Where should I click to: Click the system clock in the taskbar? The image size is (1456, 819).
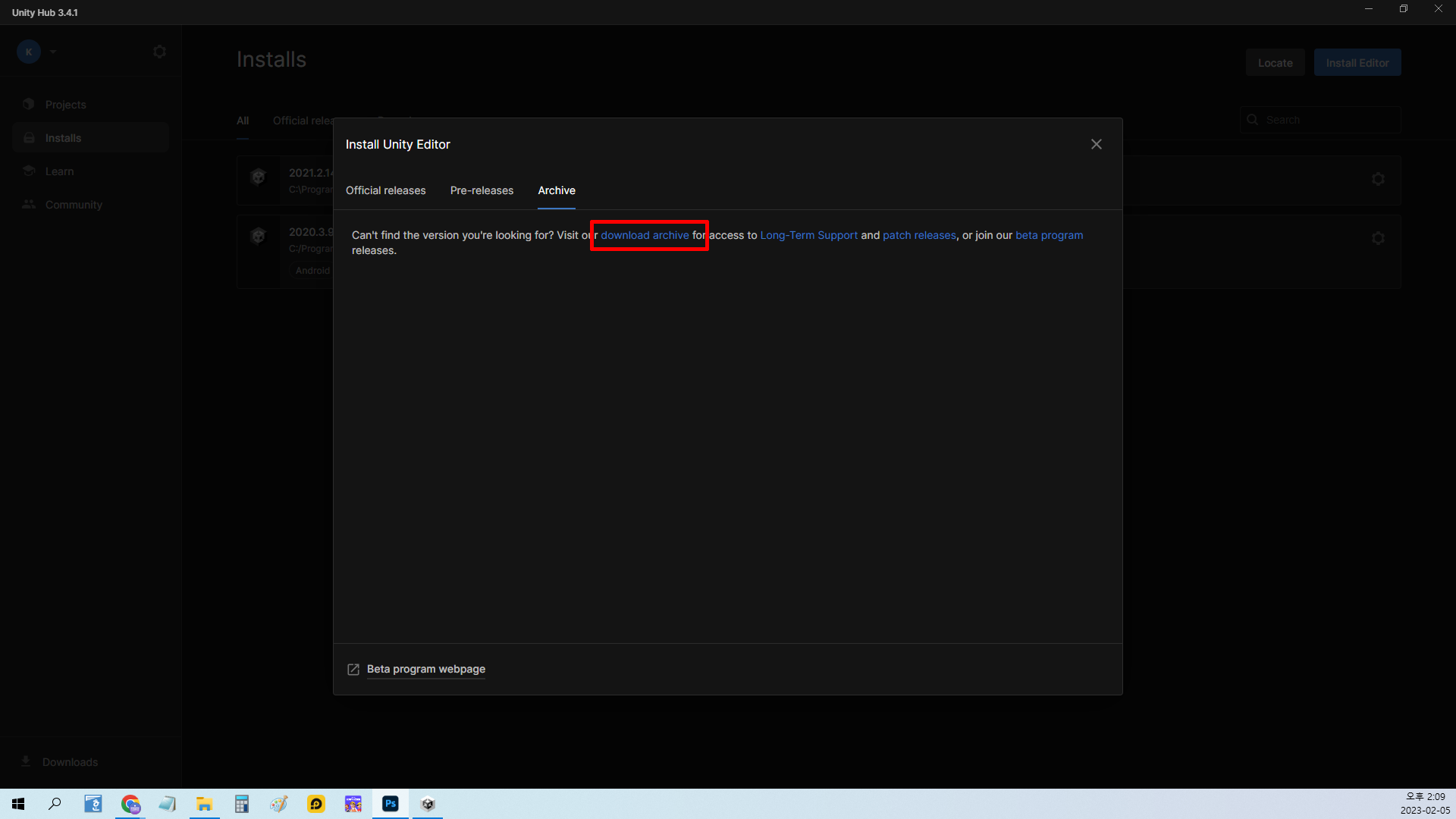(1424, 804)
